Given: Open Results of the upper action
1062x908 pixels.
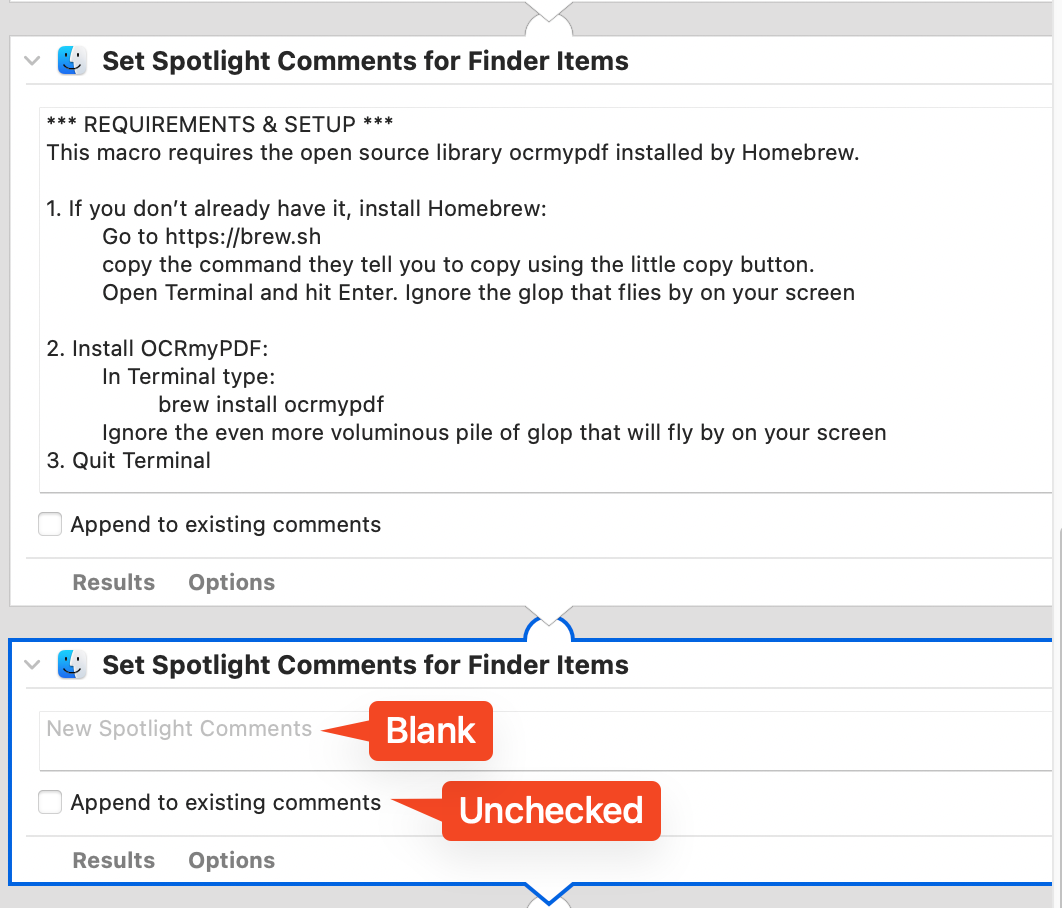Looking at the screenshot, I should [114, 582].
